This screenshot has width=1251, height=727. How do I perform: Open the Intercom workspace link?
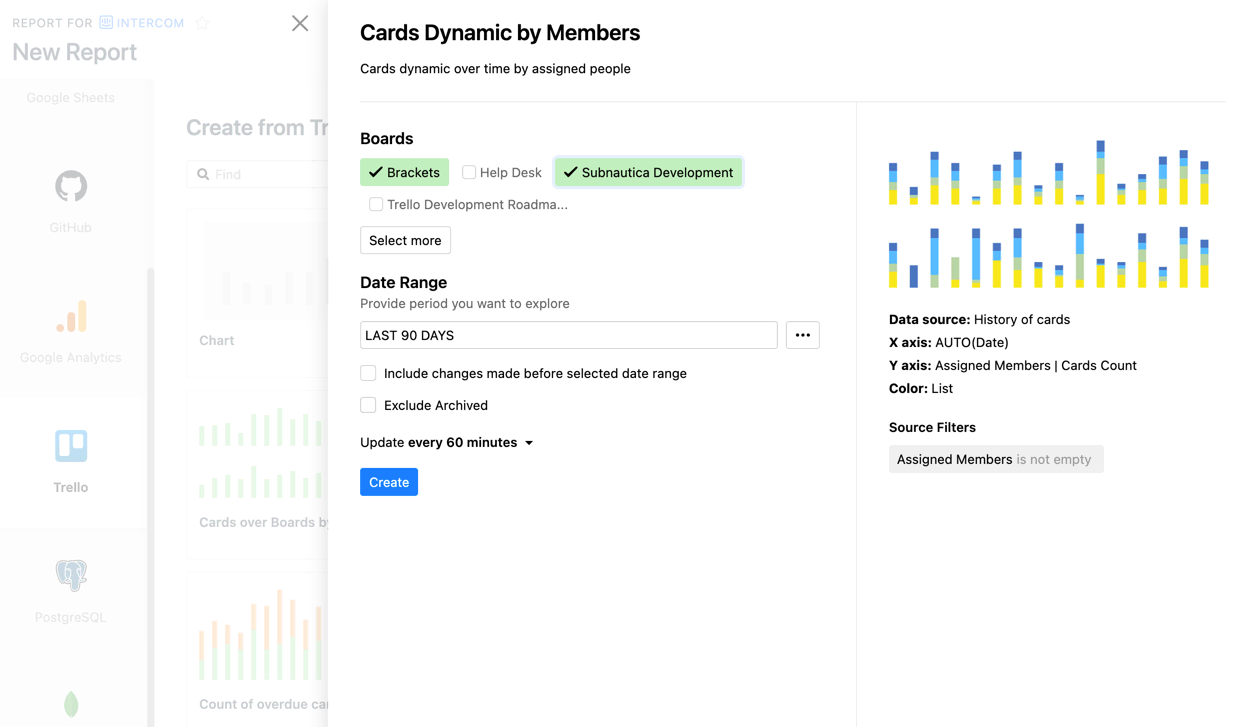click(x=142, y=23)
